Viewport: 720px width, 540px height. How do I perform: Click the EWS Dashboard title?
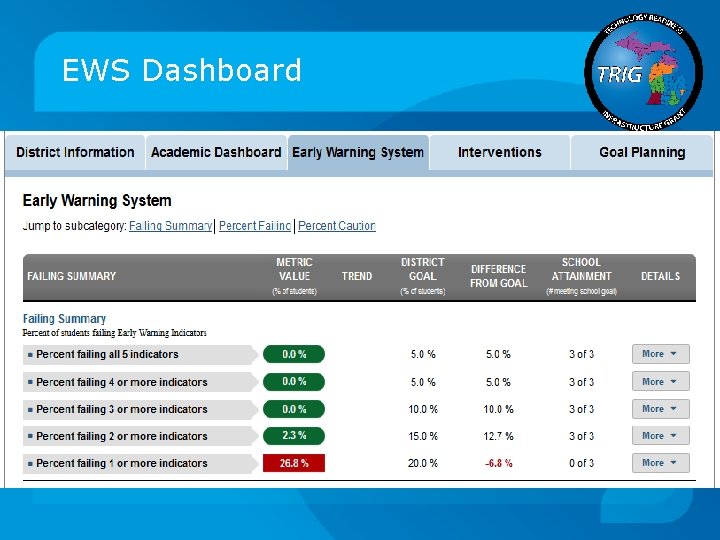click(x=181, y=70)
